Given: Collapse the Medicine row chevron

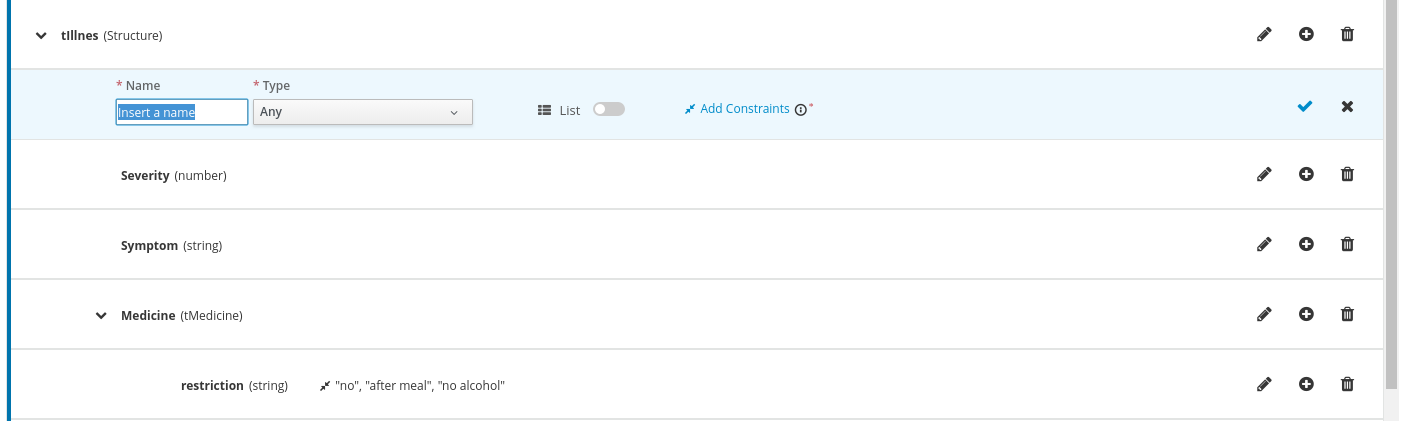Looking at the screenshot, I should coord(101,316).
